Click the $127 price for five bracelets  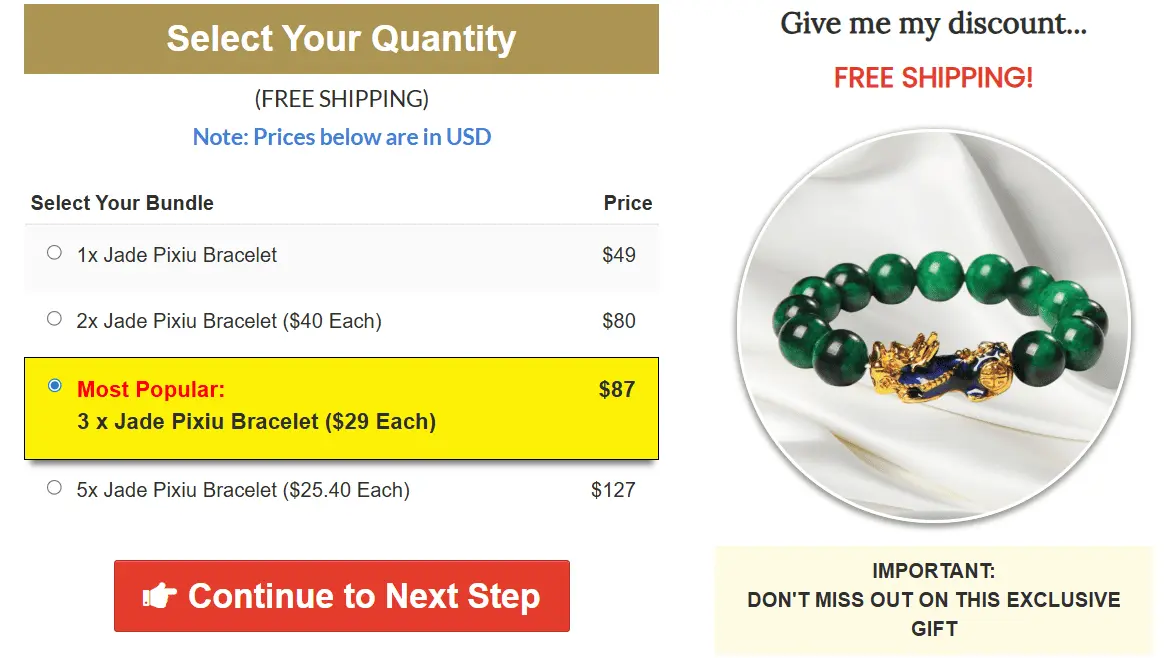coord(617,490)
